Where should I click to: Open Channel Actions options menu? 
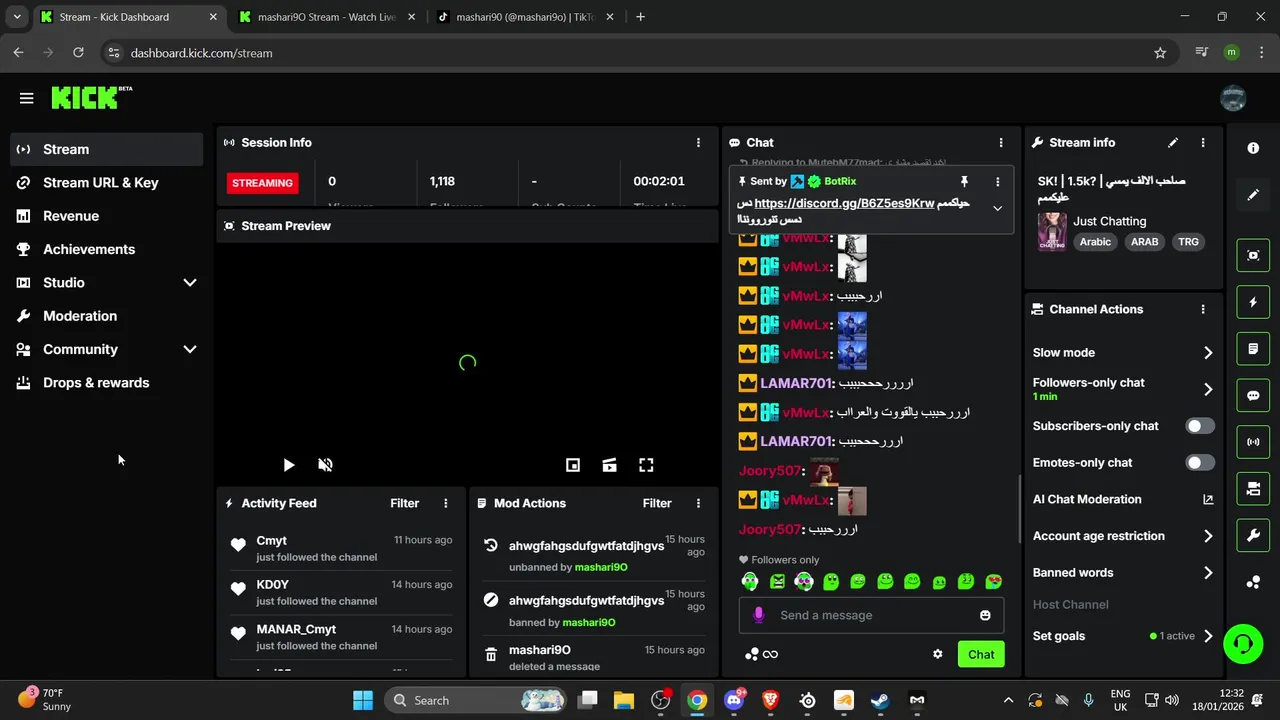(1203, 310)
